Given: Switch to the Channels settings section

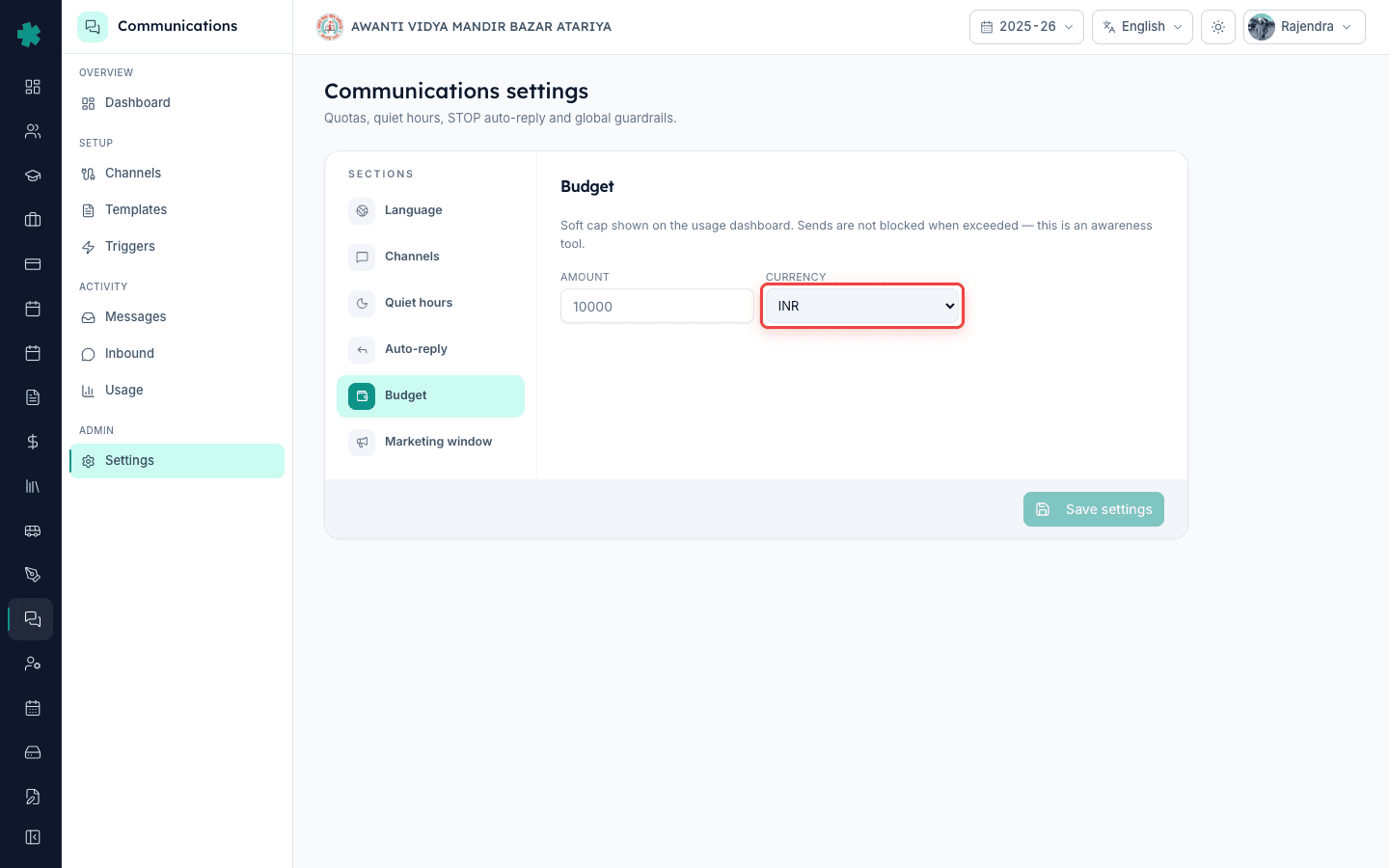Looking at the screenshot, I should (430, 257).
